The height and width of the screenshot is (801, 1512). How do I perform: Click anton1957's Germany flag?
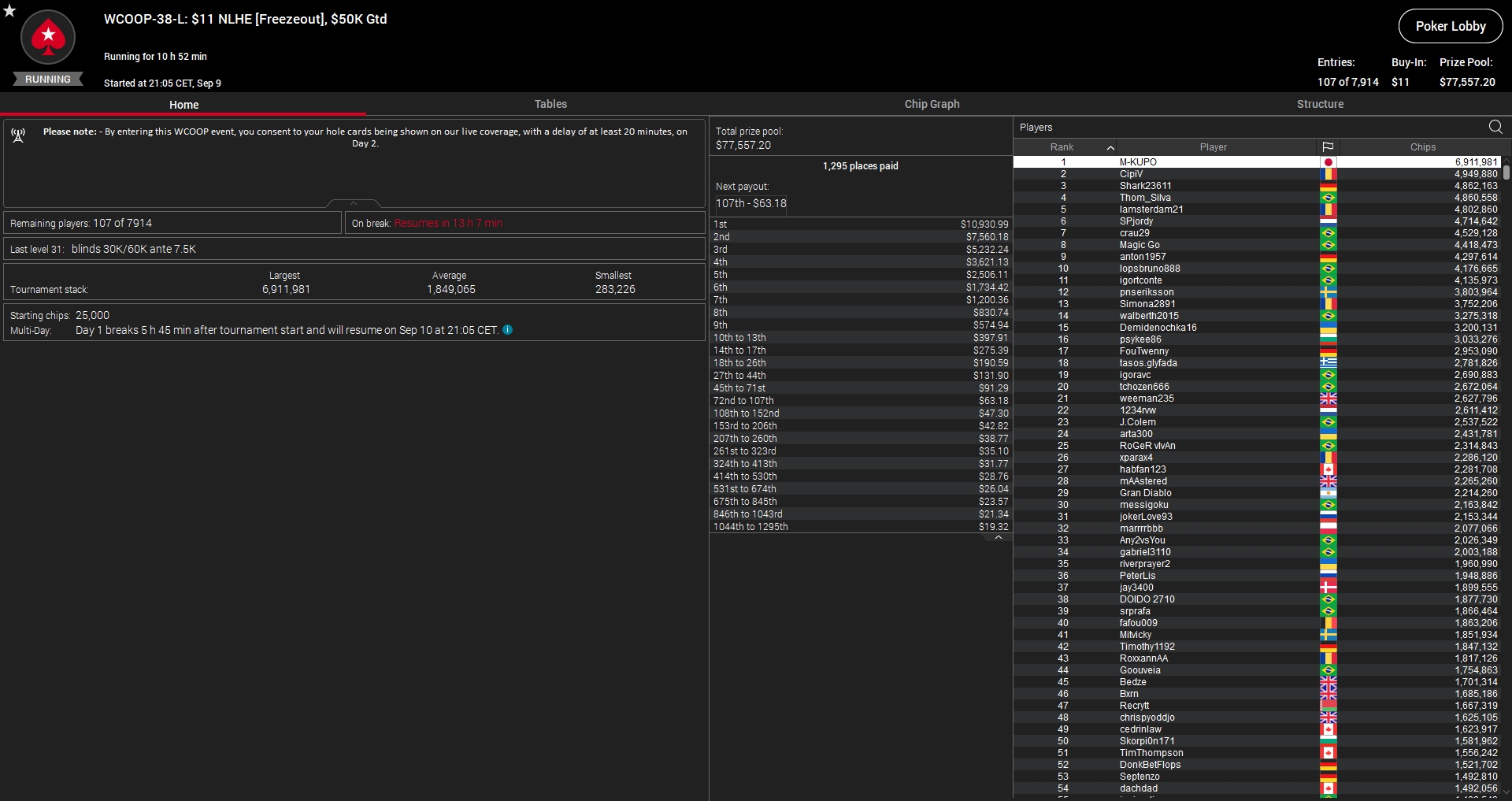[x=1329, y=257]
